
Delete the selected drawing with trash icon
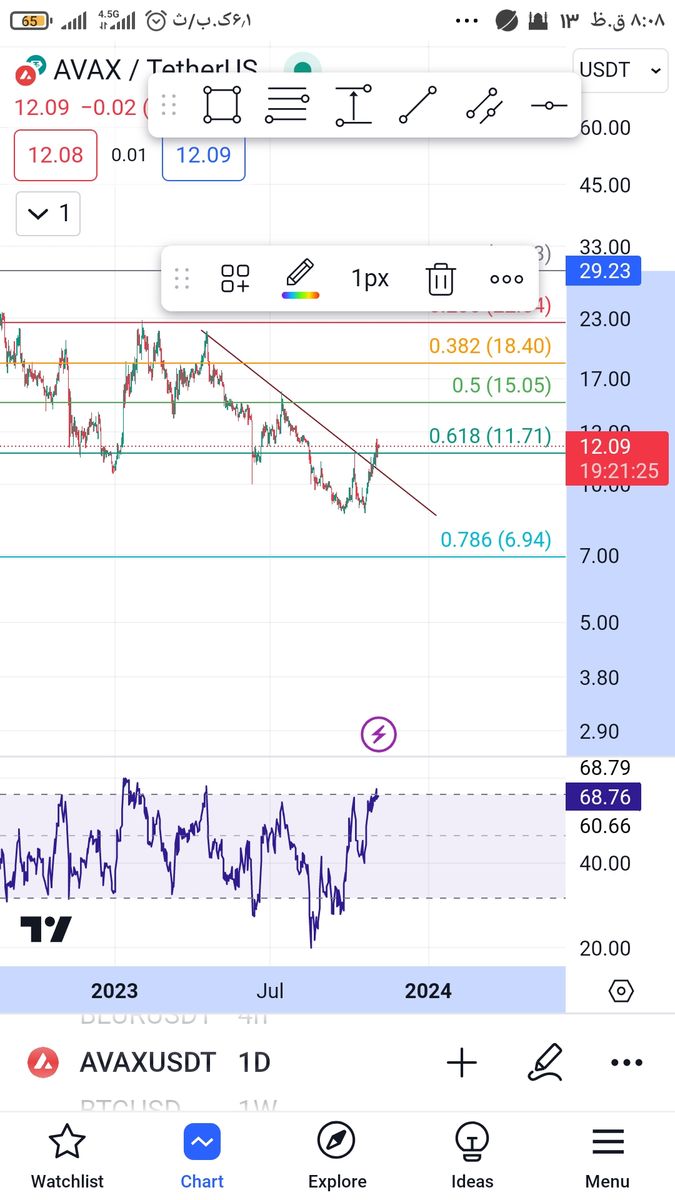(x=440, y=279)
